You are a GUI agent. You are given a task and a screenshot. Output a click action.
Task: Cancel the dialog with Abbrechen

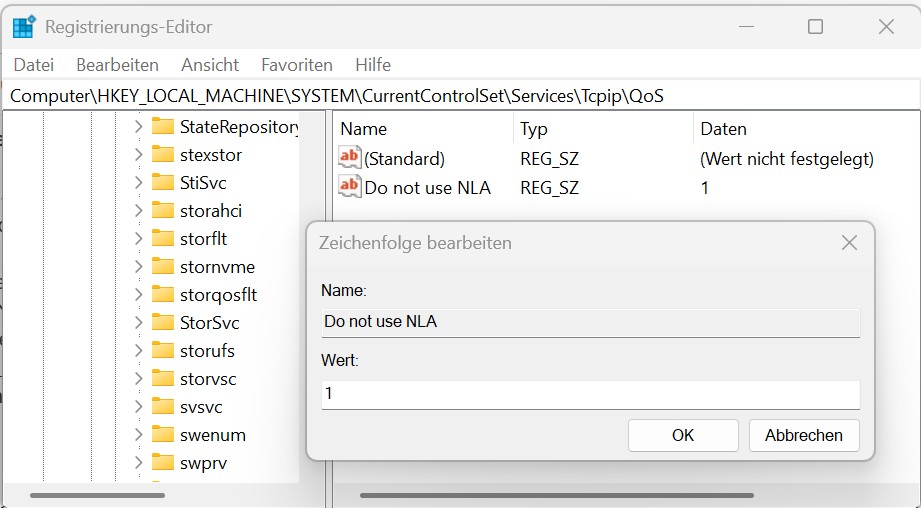804,435
